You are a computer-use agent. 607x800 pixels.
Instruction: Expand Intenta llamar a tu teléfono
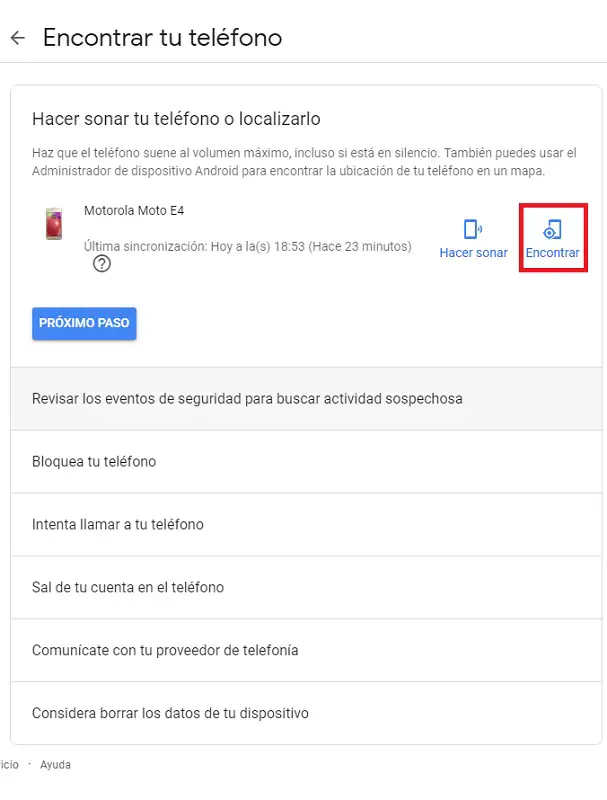coord(306,524)
